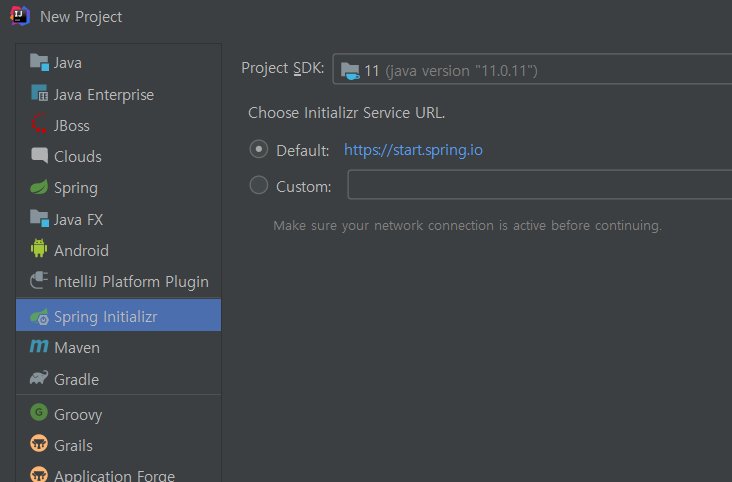
Task: Click the "Custom:" label text
Action: click(303, 186)
